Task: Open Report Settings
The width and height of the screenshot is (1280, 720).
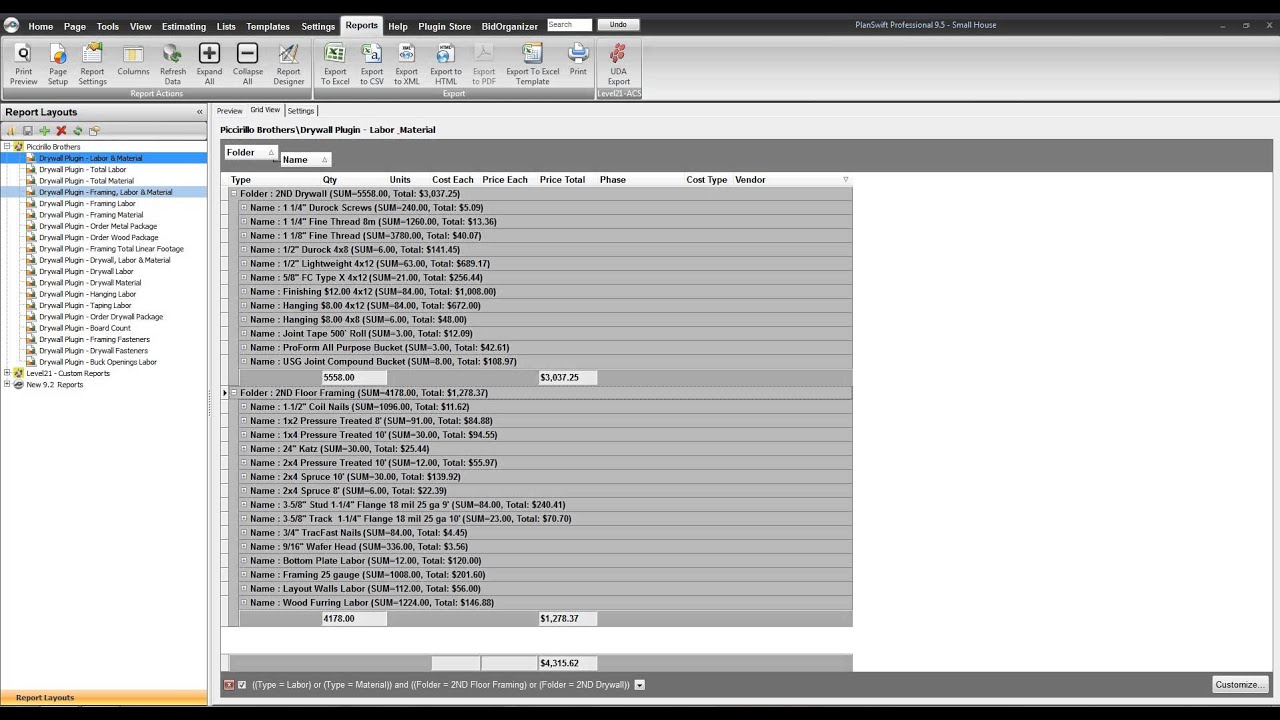Action: coord(92,64)
